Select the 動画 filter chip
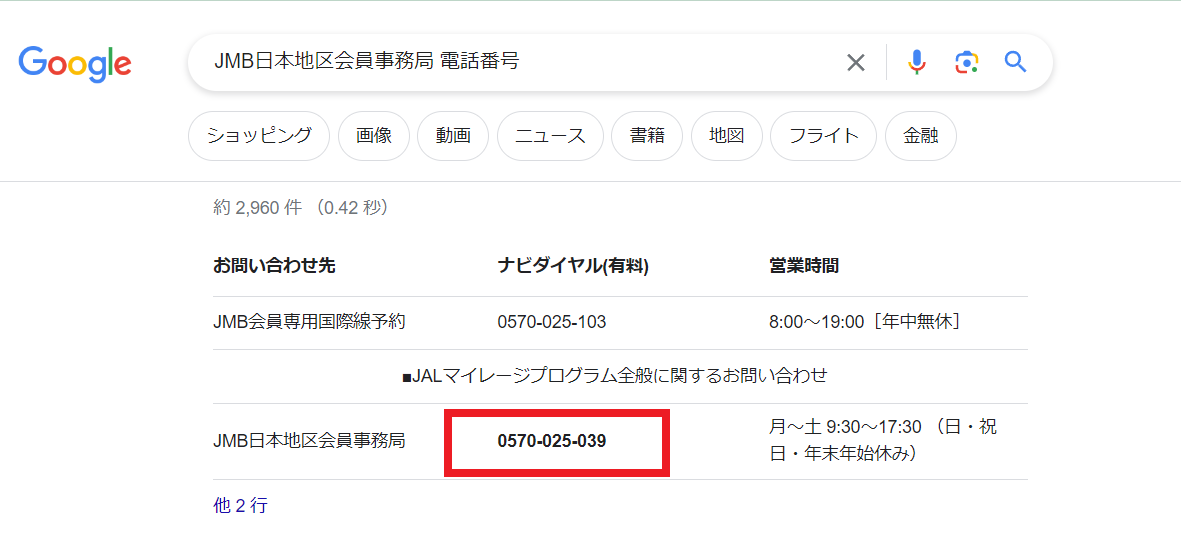The image size is (1181, 545). [x=453, y=136]
